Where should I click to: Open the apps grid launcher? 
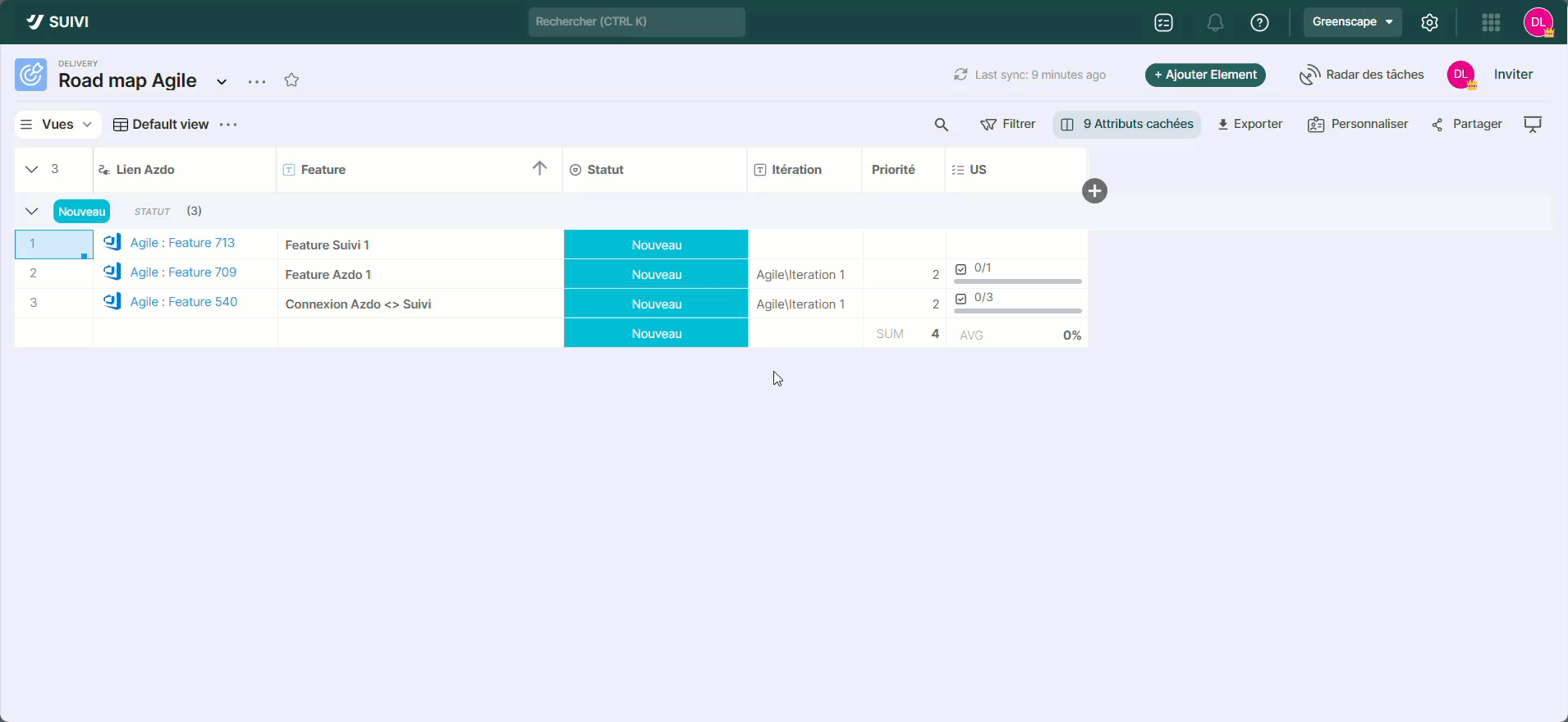(1491, 23)
